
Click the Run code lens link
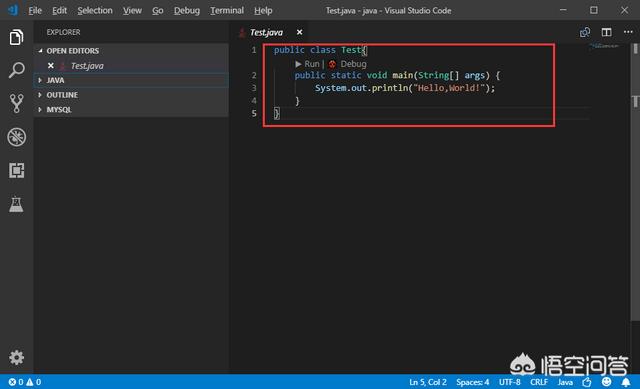pos(312,64)
